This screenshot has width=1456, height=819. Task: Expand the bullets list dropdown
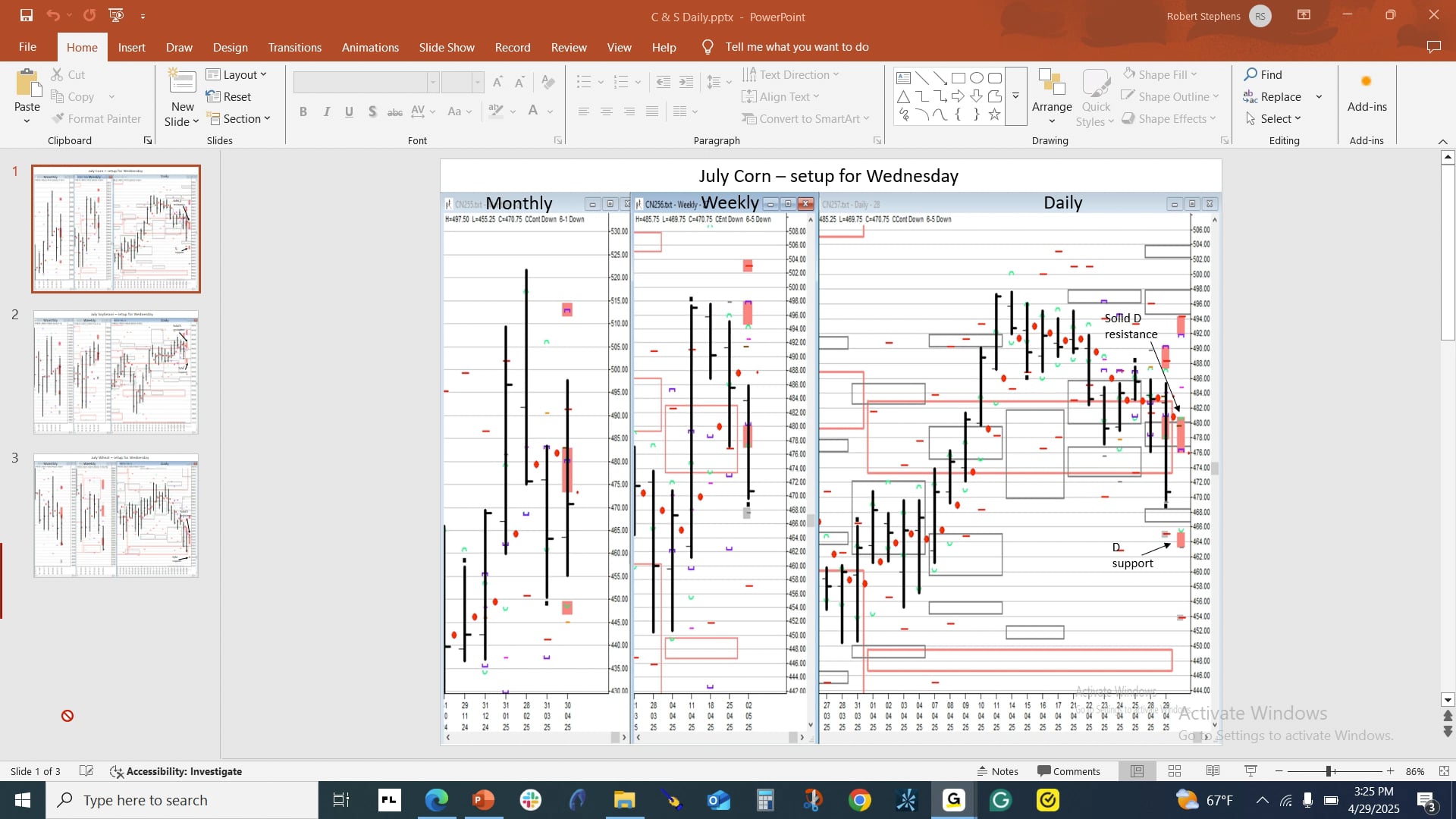tap(601, 82)
